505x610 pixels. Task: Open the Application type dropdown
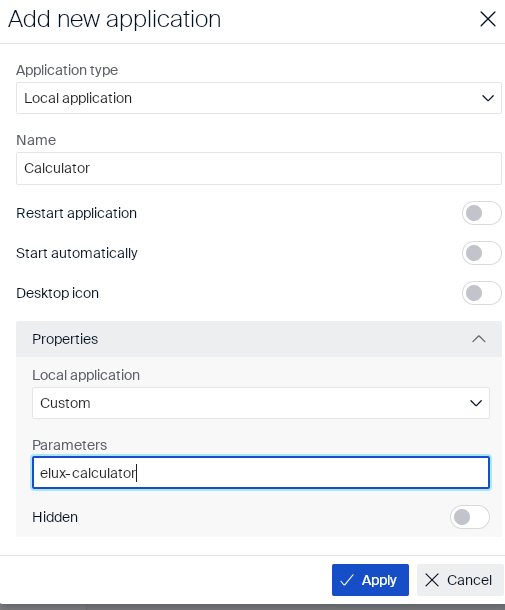(259, 98)
